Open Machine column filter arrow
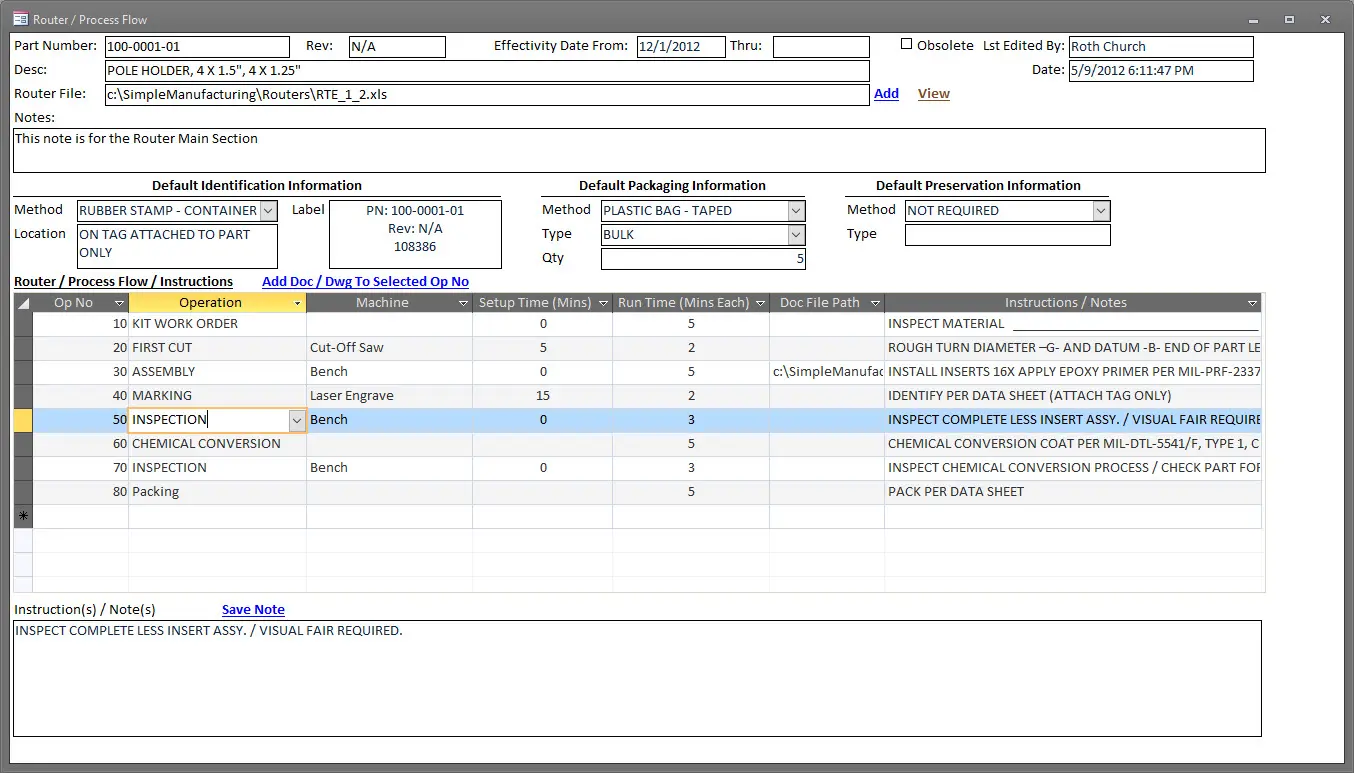The image size is (1354, 773). coord(463,303)
